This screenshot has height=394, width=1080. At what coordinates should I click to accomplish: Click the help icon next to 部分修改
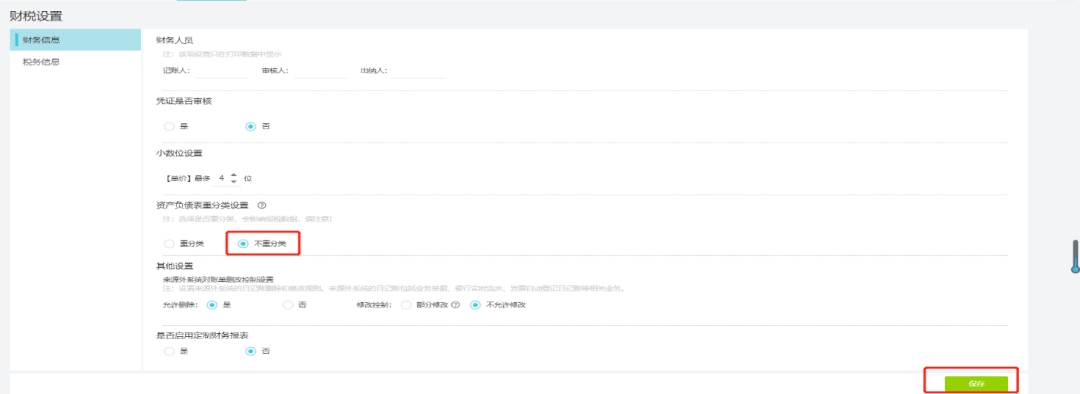[455, 304]
